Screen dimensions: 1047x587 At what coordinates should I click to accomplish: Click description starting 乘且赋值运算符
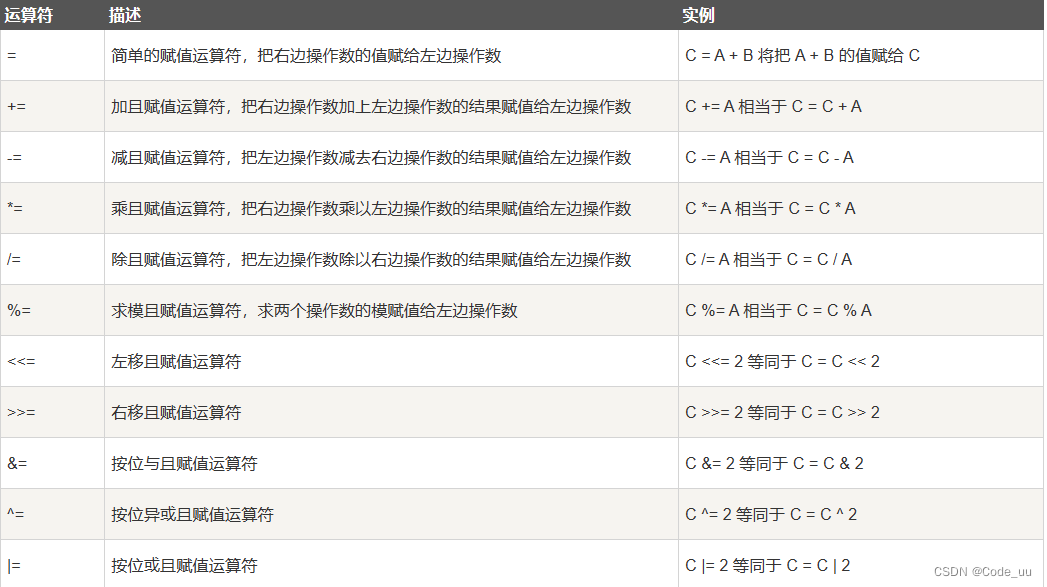[371, 208]
